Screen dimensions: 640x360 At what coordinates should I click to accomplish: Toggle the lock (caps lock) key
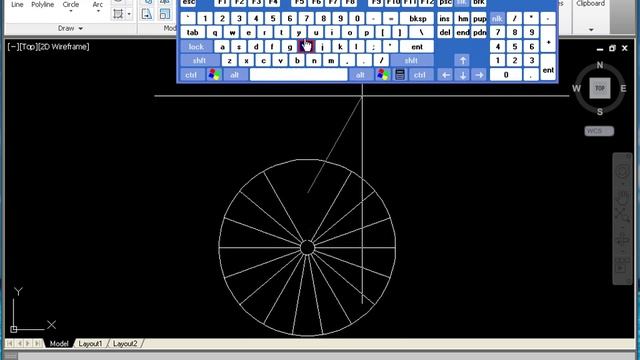196,47
